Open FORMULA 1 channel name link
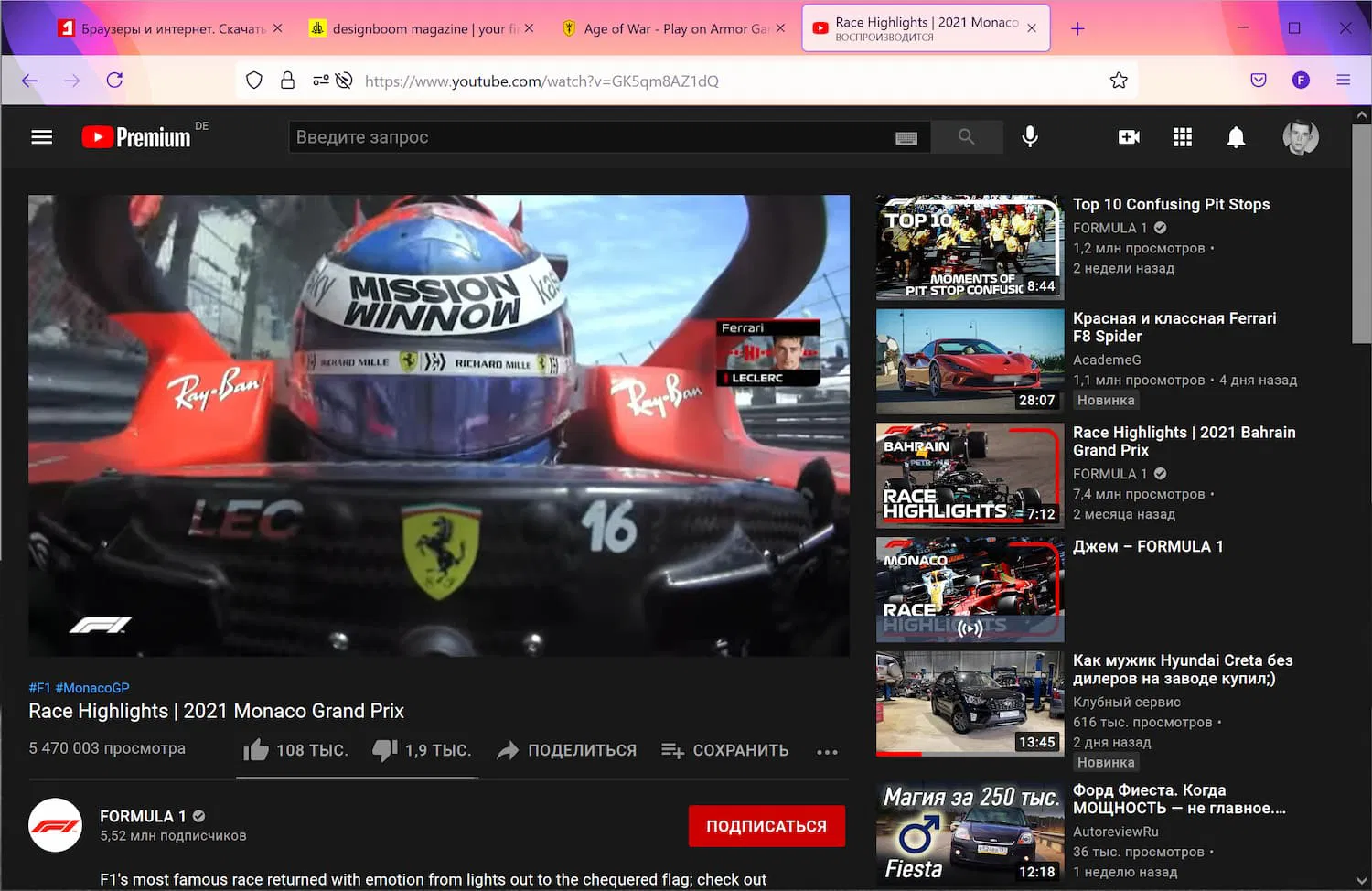Viewport: 1372px width, 891px height. click(x=143, y=816)
